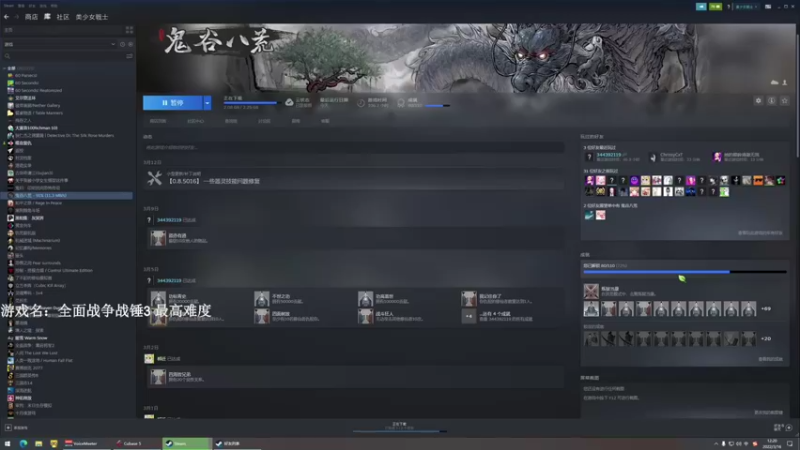The image size is (800, 450).
Task: Click the orange friend avatar in friends row
Action: click(758, 181)
